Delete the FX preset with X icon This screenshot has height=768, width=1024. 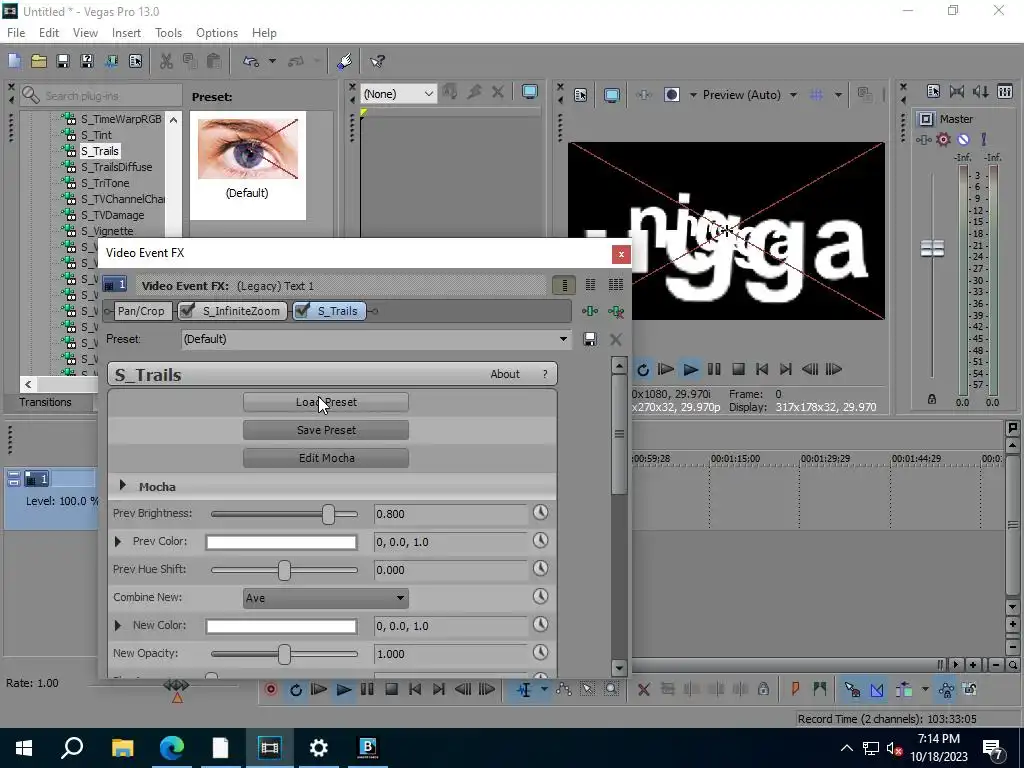tap(615, 340)
